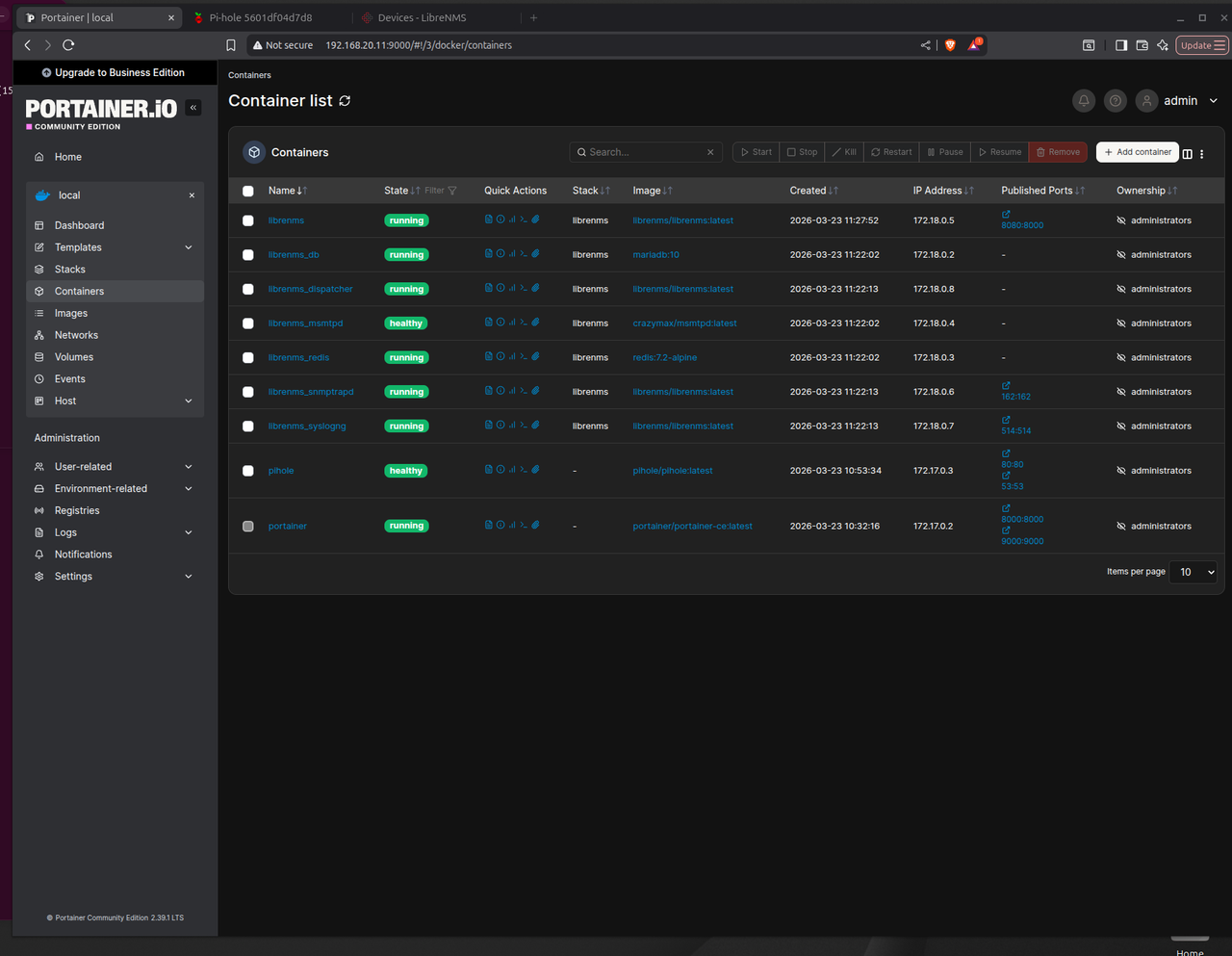This screenshot has width=1232, height=956.
Task: Open the librenms_redis container link
Action: click(298, 357)
